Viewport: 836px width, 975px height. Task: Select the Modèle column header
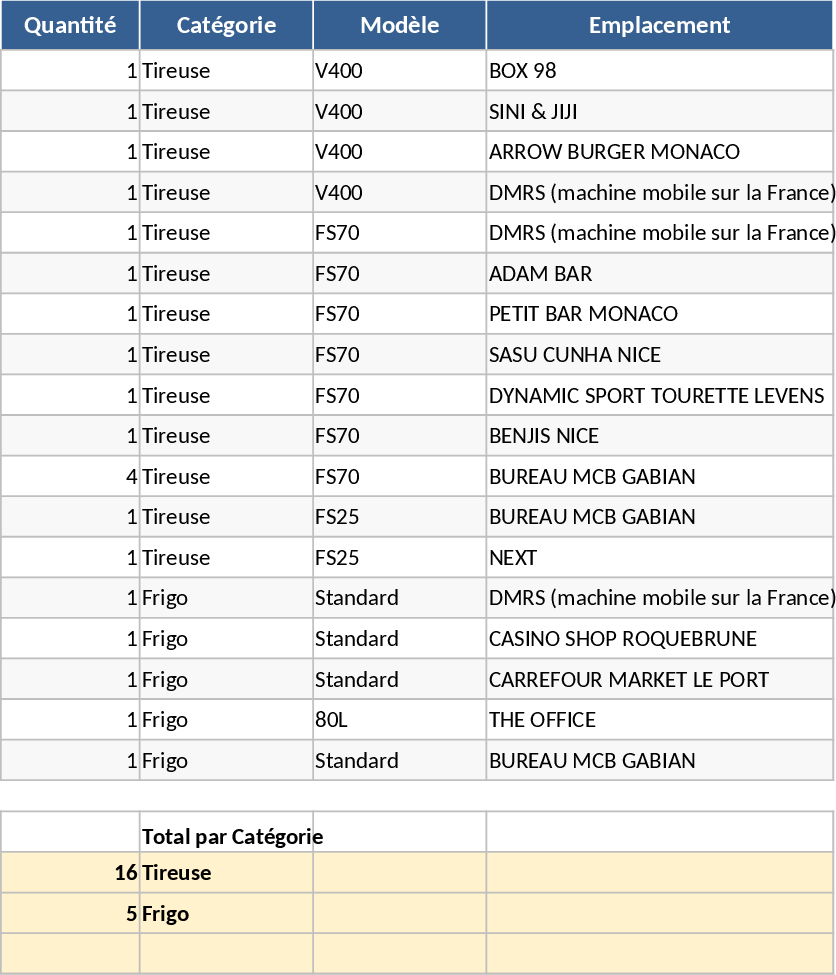[x=399, y=26]
